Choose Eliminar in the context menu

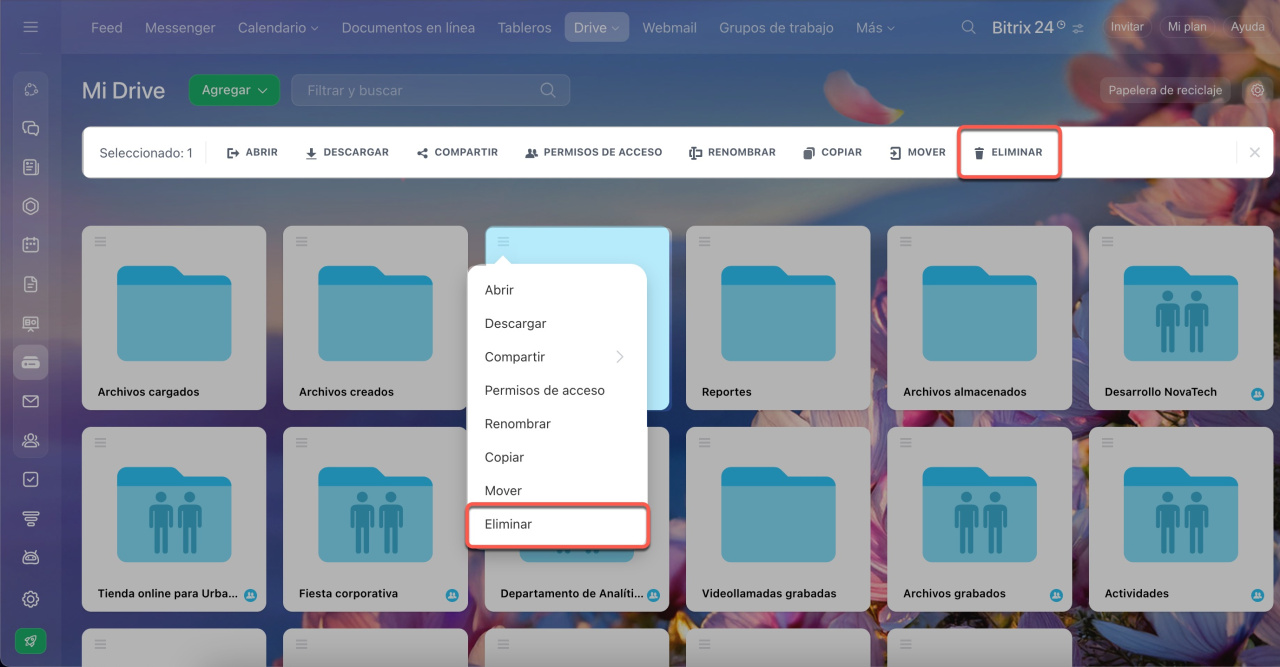(557, 524)
